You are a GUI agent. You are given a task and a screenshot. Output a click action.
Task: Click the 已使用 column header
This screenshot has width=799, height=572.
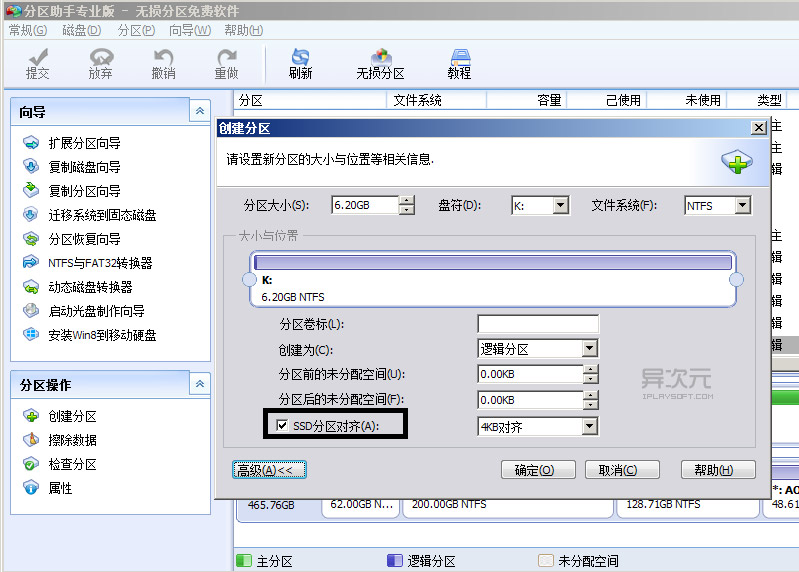pos(607,100)
